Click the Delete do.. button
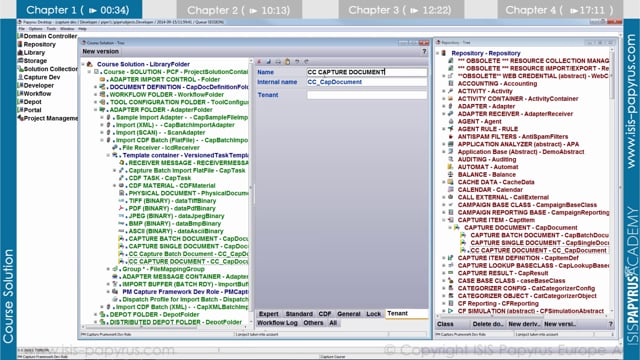 tap(487, 324)
